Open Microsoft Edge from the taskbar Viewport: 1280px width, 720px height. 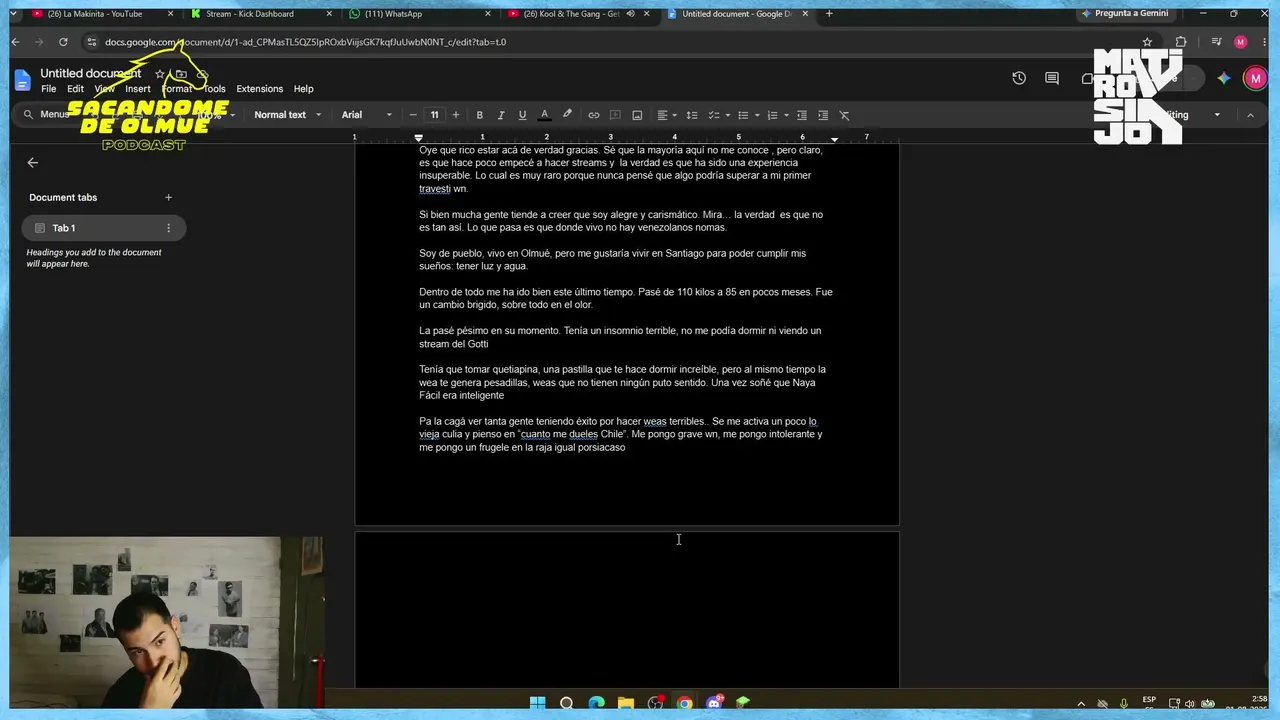(x=596, y=703)
